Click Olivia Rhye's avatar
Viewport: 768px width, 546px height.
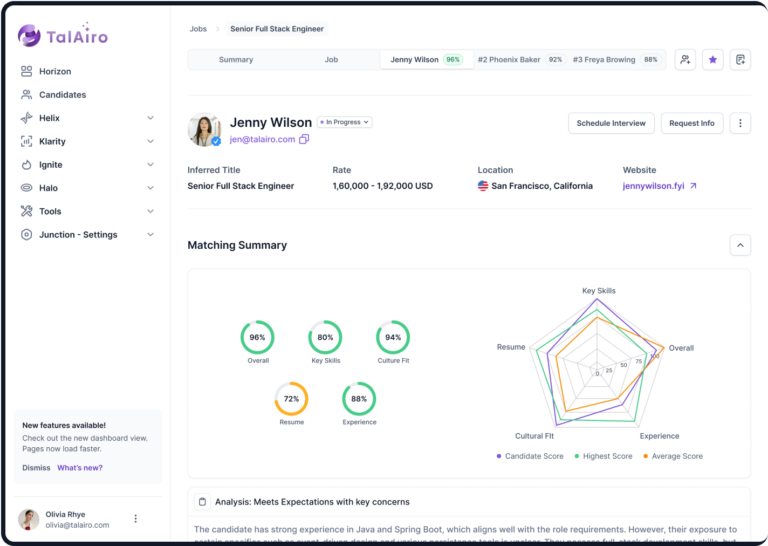pyautogui.click(x=28, y=520)
